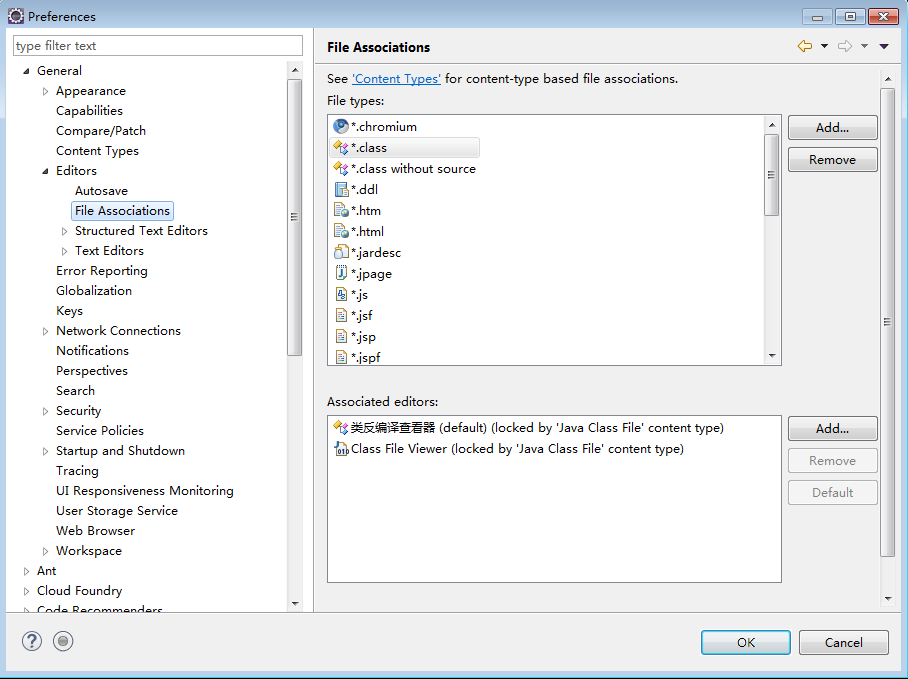The width and height of the screenshot is (908, 679).
Task: Click the *.htm file icon
Action: pos(341,211)
